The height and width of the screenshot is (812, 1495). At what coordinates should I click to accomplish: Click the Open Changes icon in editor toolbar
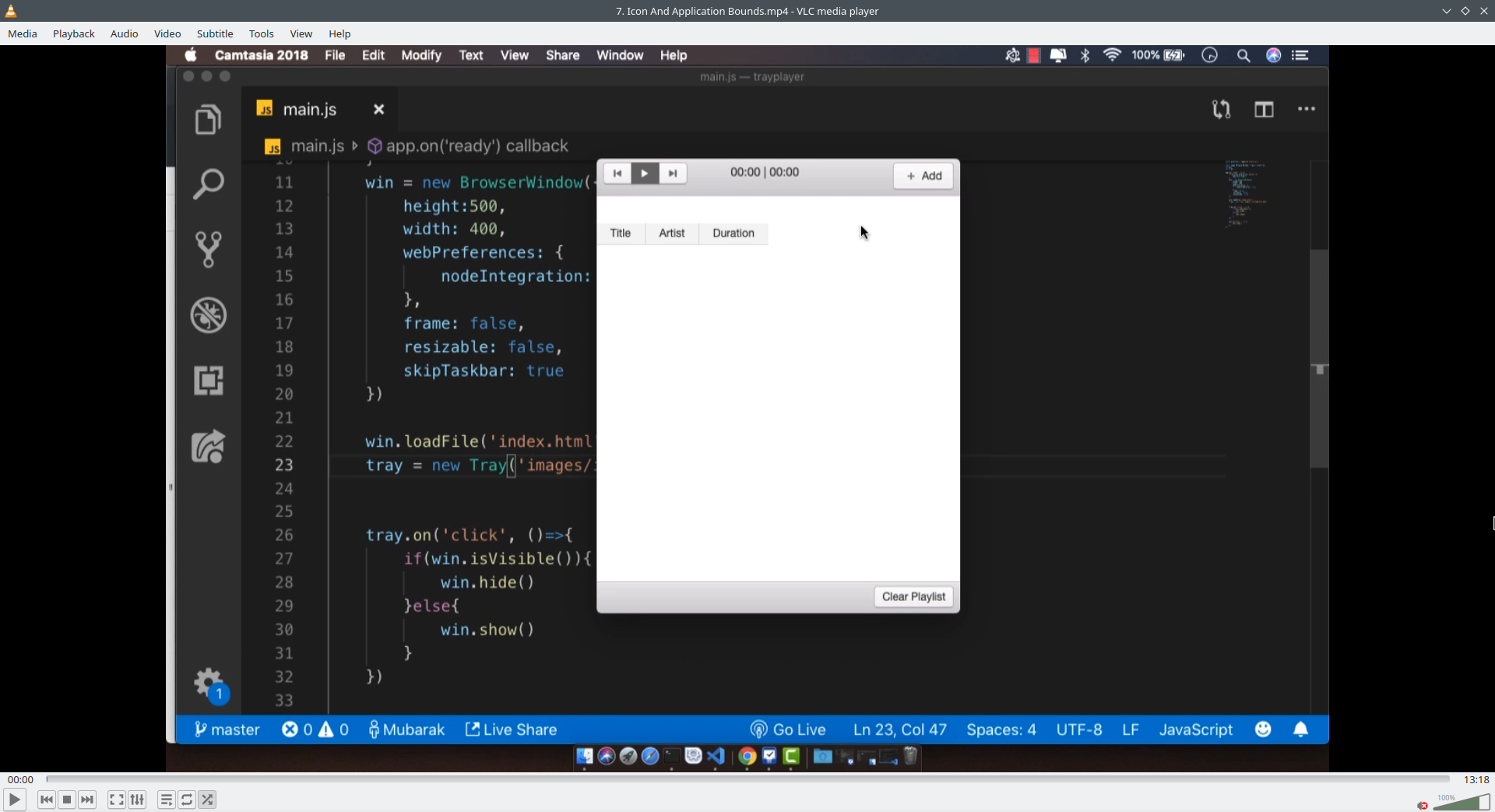tap(1221, 109)
